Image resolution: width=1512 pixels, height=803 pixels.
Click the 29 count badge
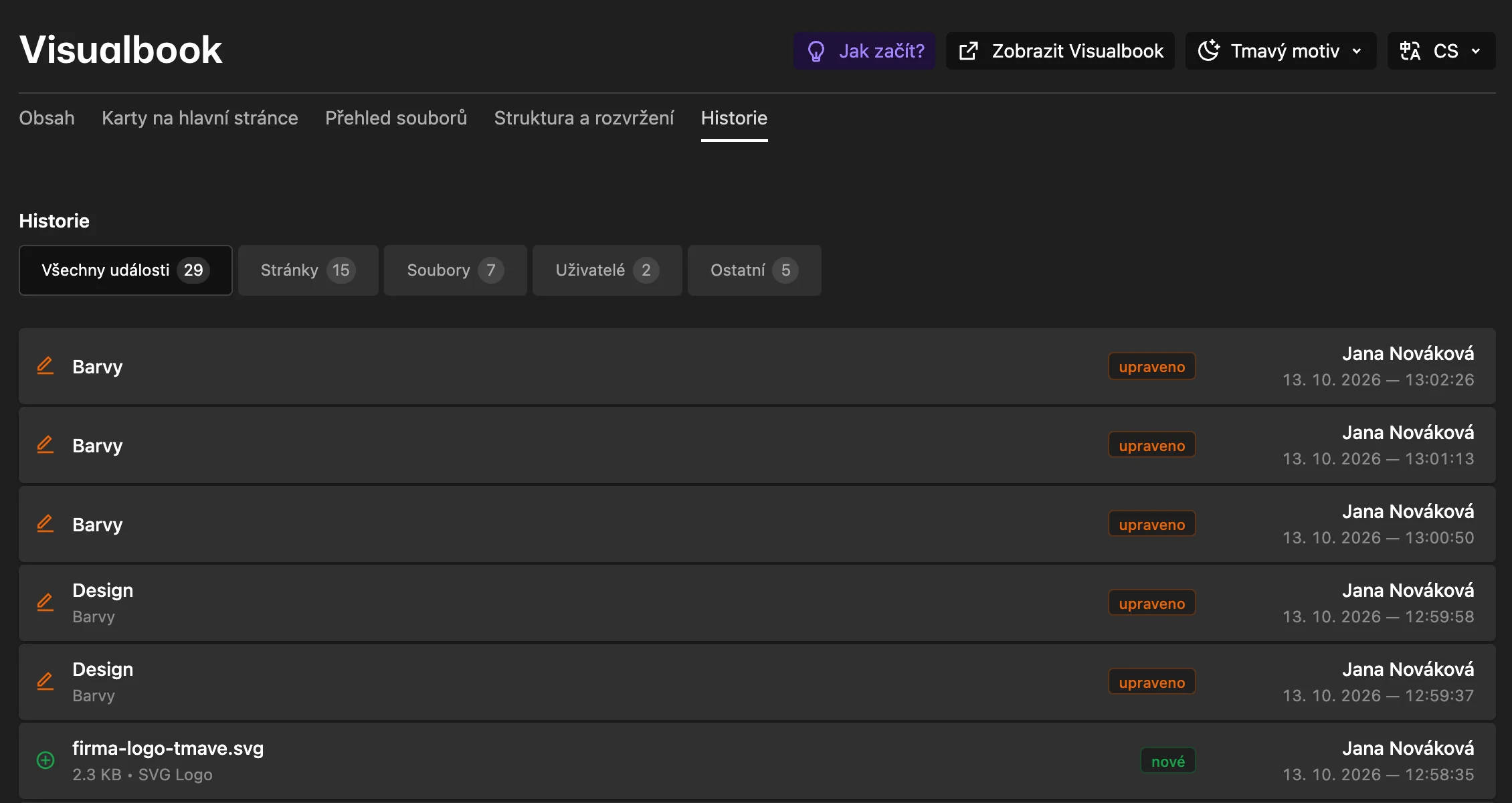(x=193, y=270)
